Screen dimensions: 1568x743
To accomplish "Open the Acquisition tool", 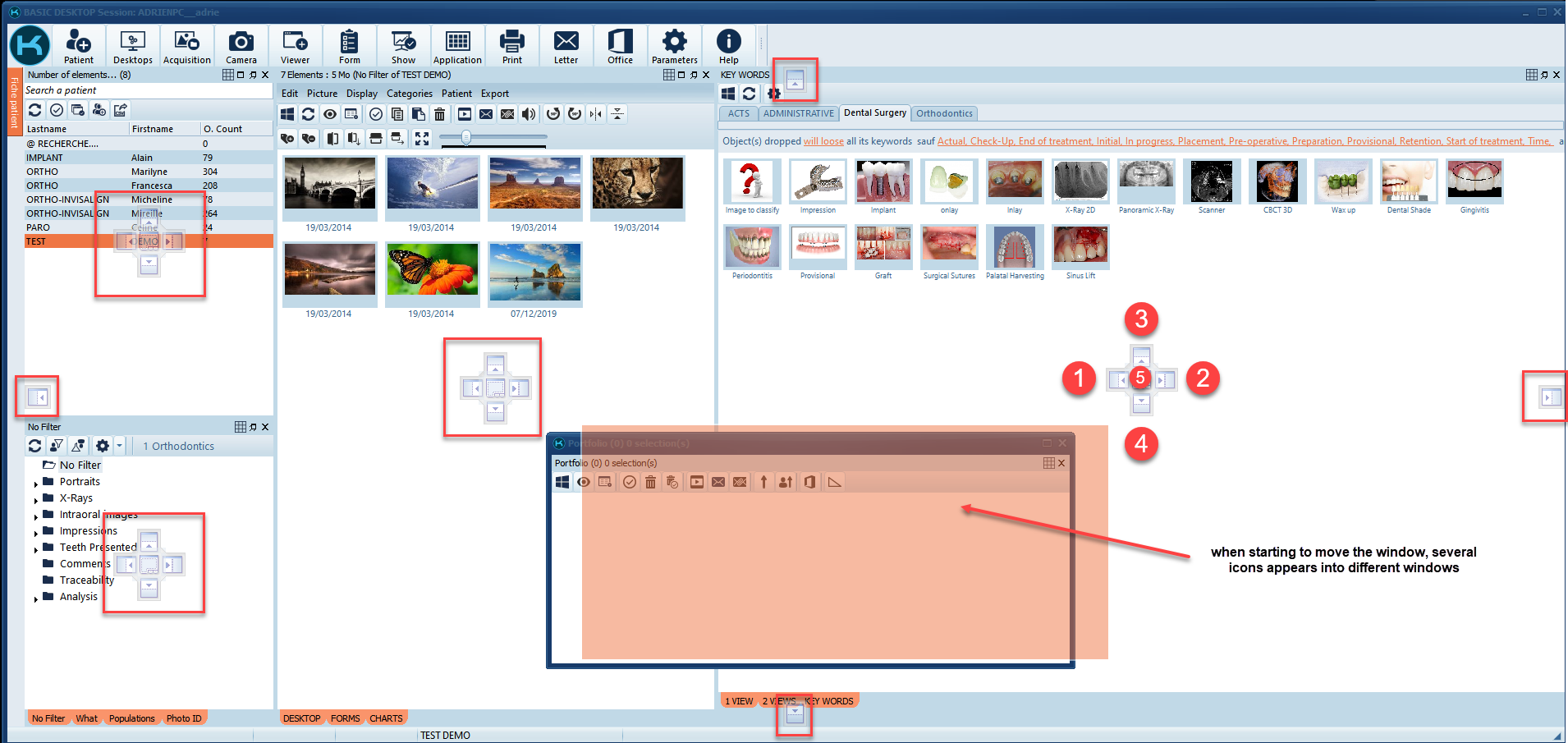I will (x=186, y=45).
